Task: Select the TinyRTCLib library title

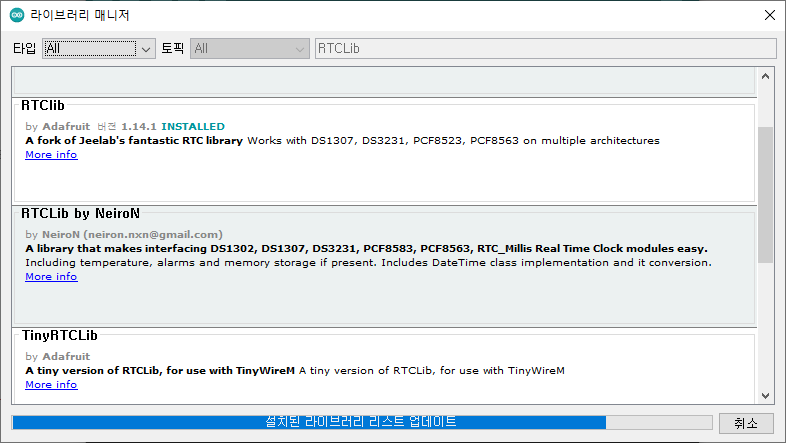Action: (60, 335)
